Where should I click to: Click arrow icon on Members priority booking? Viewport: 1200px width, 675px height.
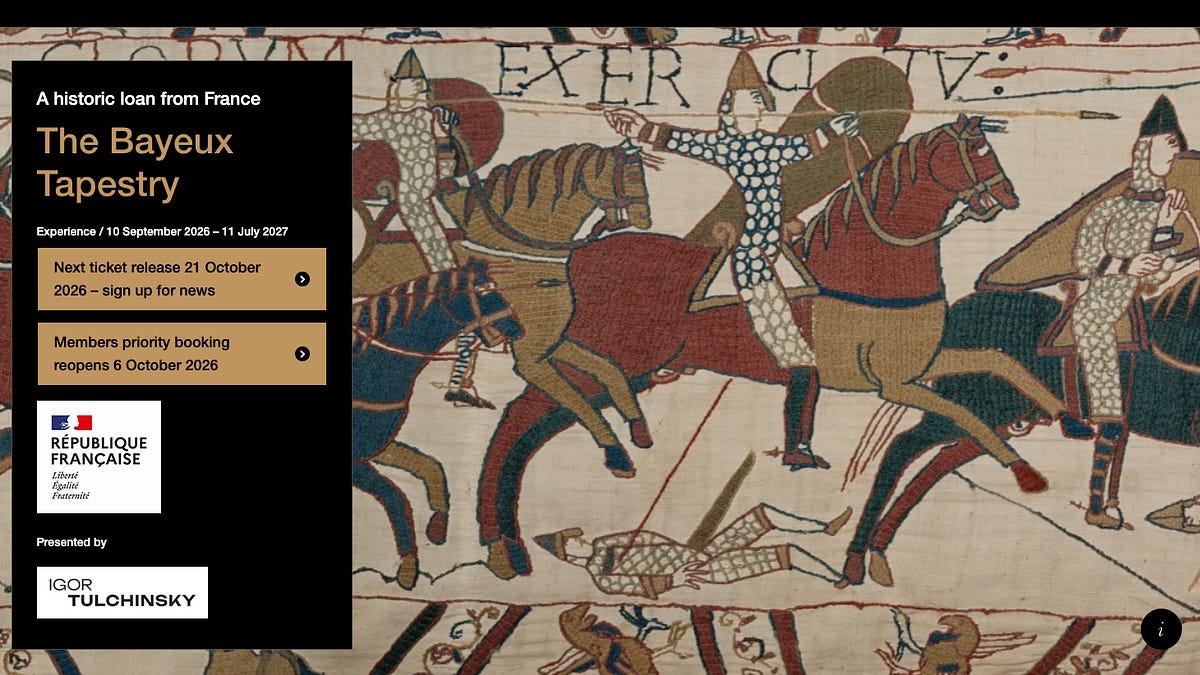coord(303,354)
